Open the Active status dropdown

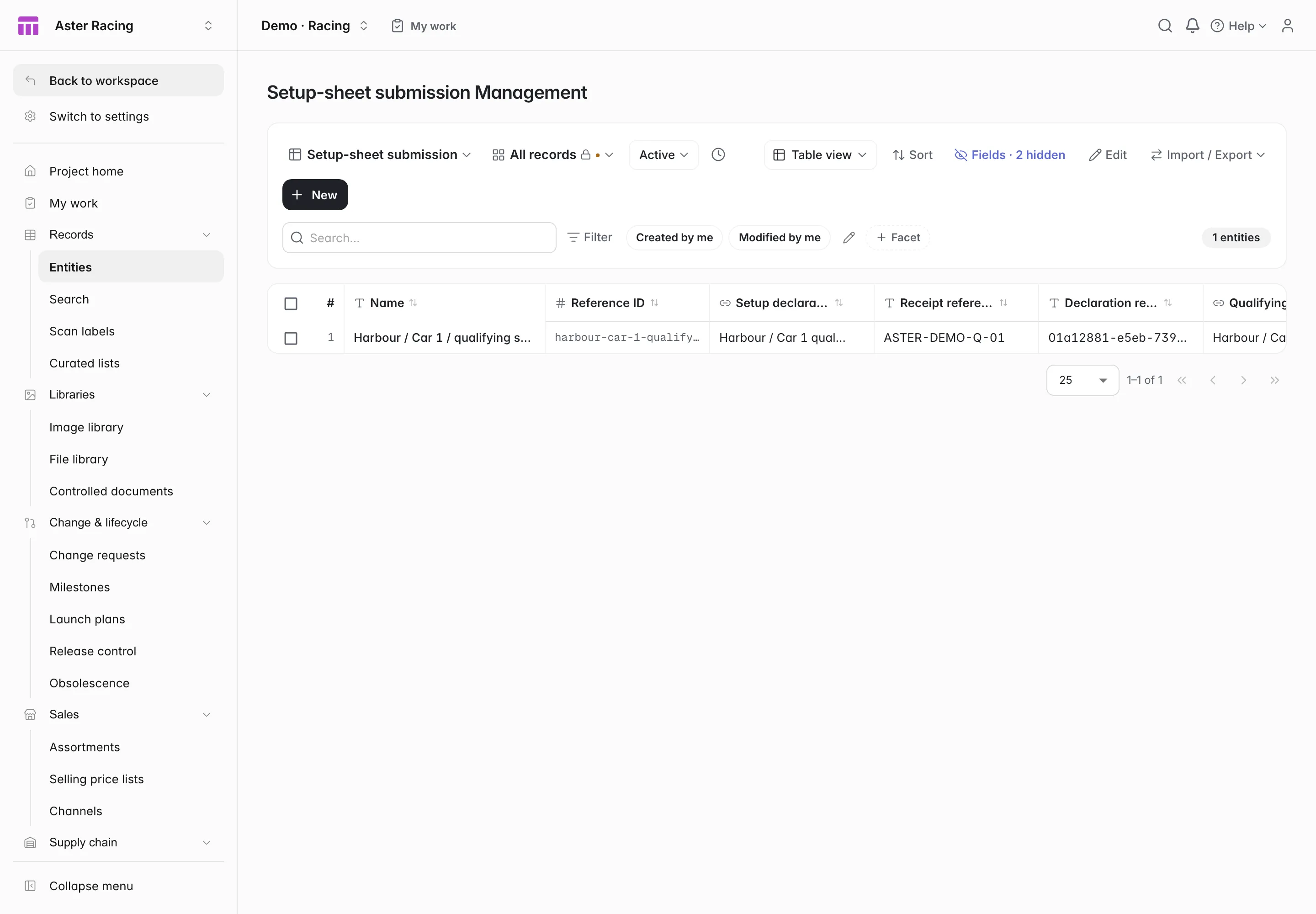pos(664,154)
